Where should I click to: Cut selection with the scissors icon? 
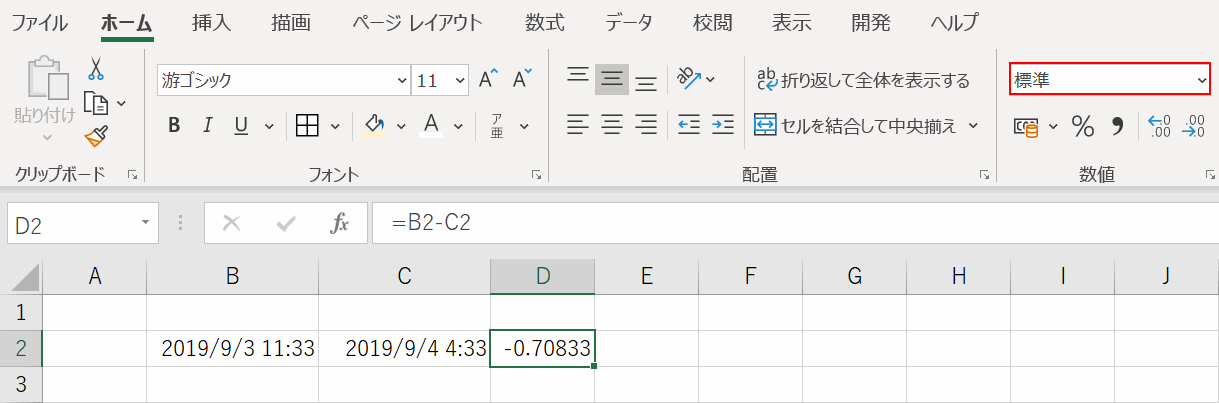(96, 68)
